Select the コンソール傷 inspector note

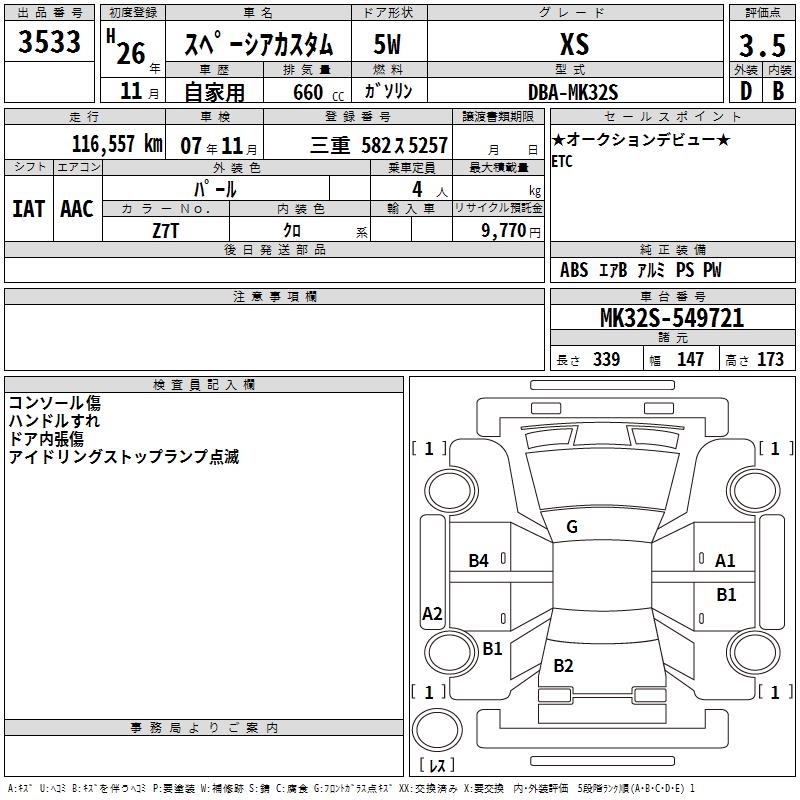click(x=55, y=403)
